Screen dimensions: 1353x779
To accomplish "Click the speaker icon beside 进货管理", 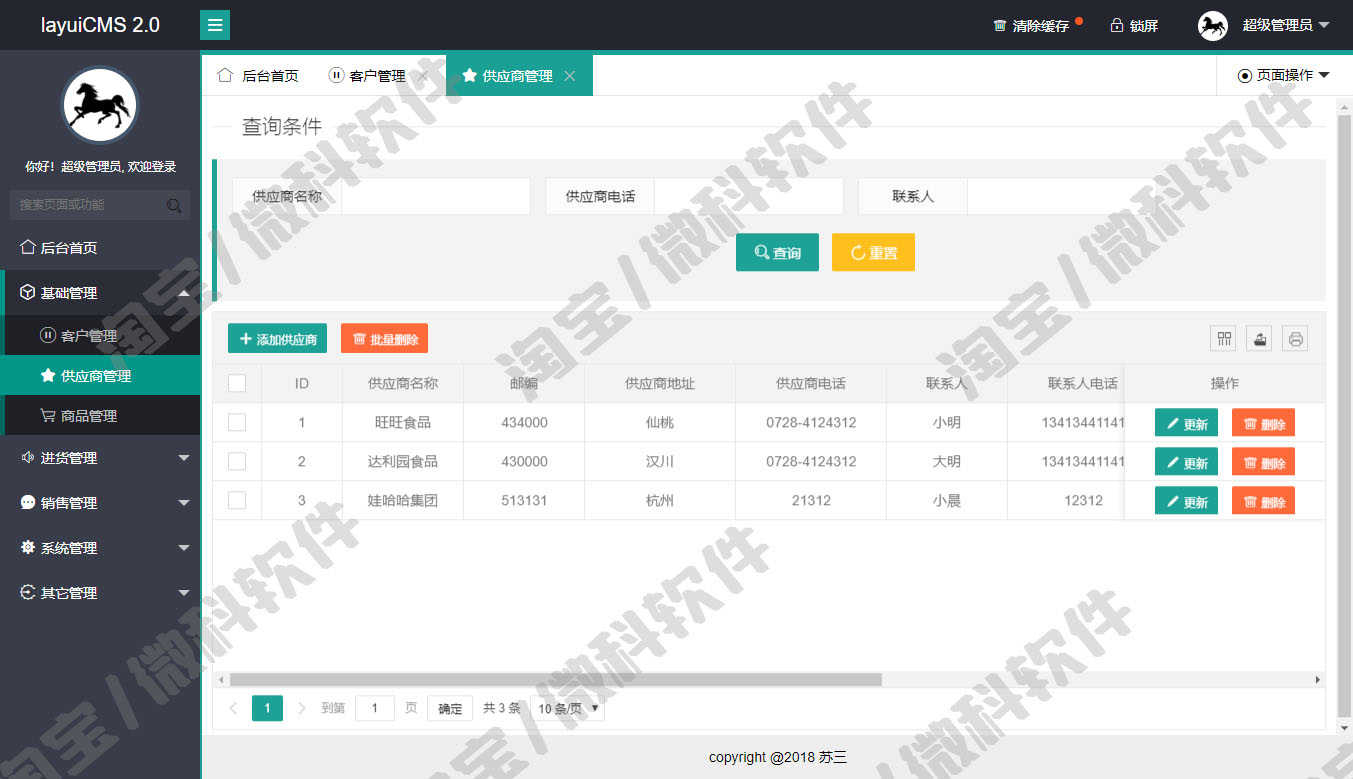I will (28, 457).
